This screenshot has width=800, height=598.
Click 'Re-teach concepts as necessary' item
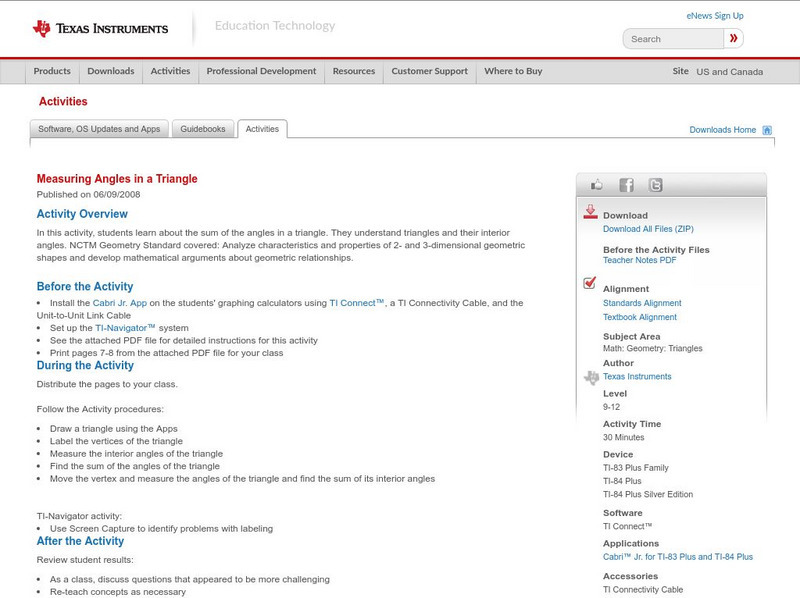(118, 592)
